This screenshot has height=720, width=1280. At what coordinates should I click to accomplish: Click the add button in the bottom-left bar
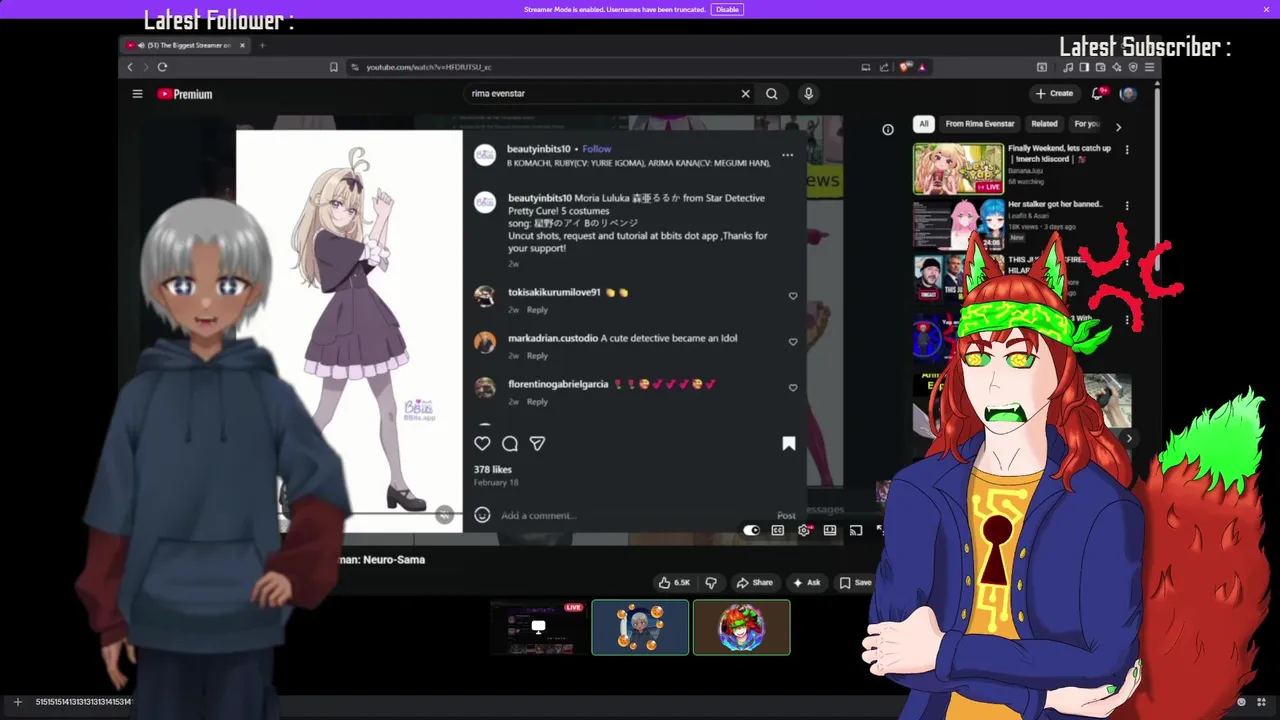(x=17, y=702)
